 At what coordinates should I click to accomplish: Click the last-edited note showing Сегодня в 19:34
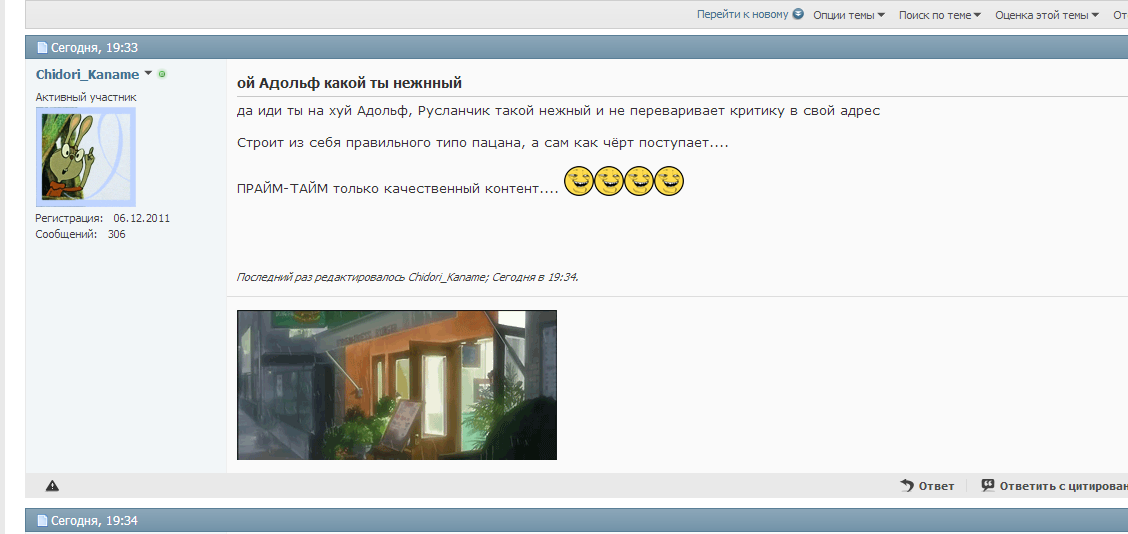click(408, 277)
